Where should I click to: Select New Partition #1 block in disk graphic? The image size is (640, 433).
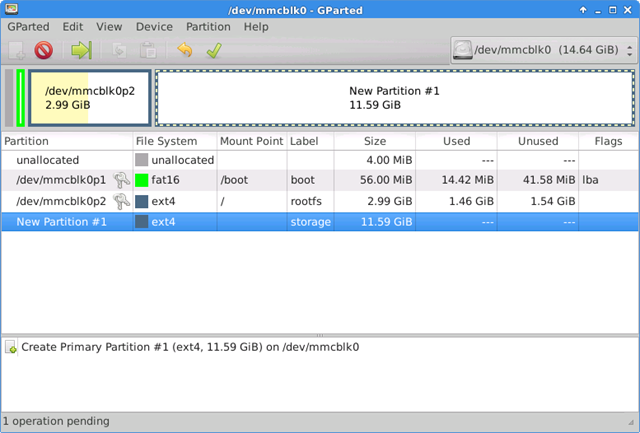395,98
